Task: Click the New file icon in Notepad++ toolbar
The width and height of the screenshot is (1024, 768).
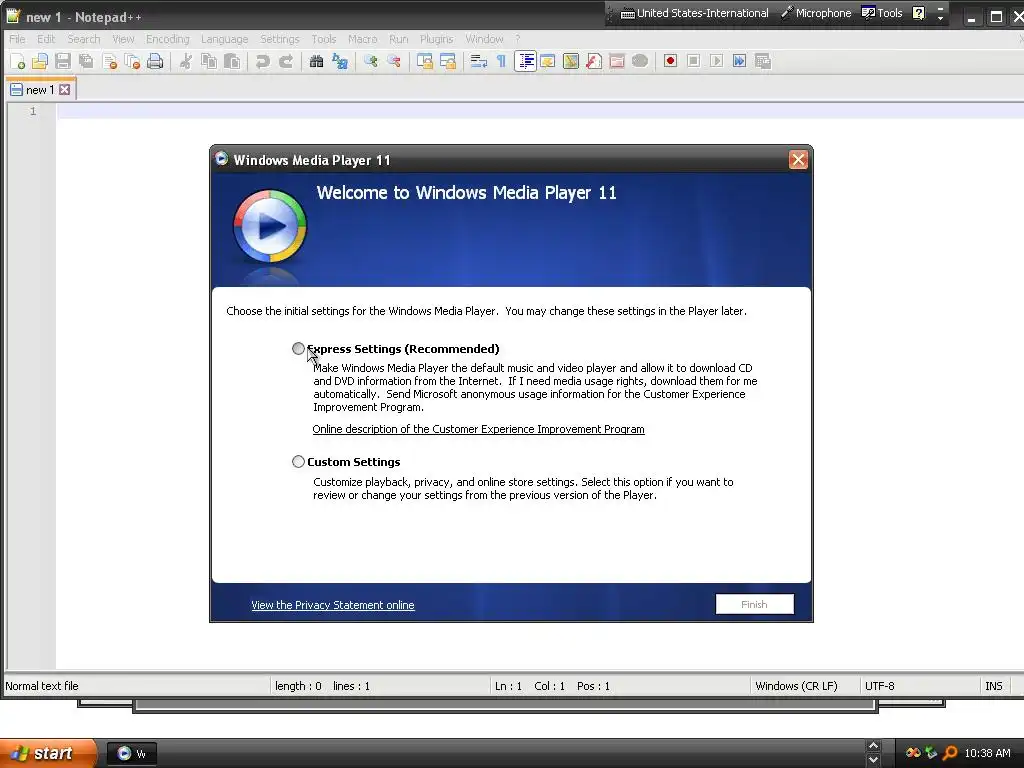Action: coord(18,61)
